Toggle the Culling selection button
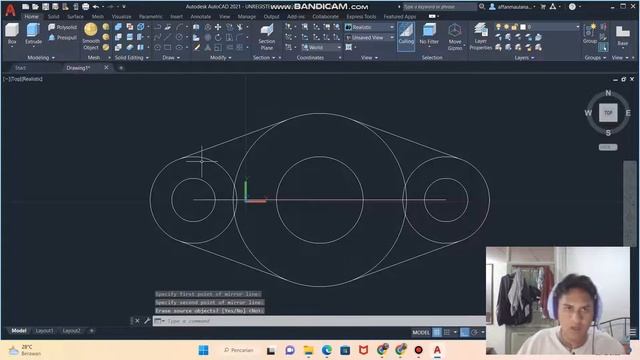 (406, 36)
